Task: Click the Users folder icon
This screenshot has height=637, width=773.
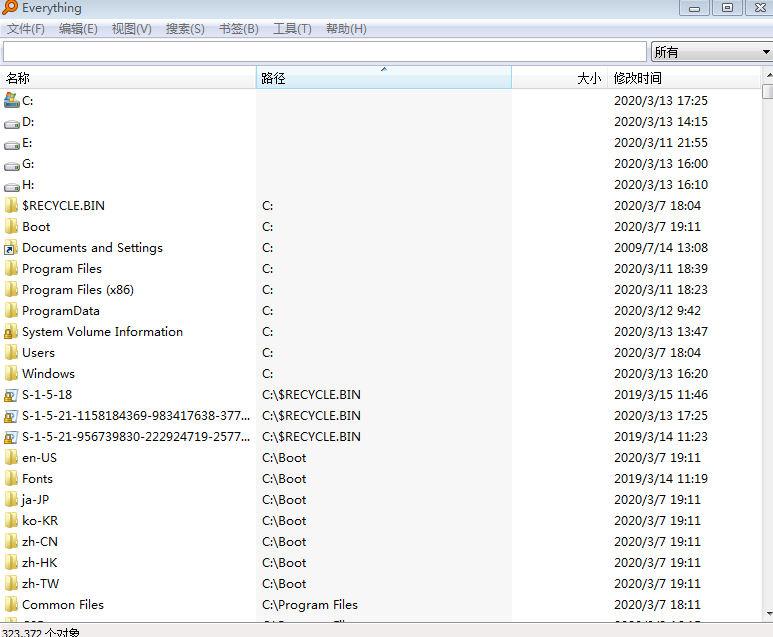Action: coord(11,353)
